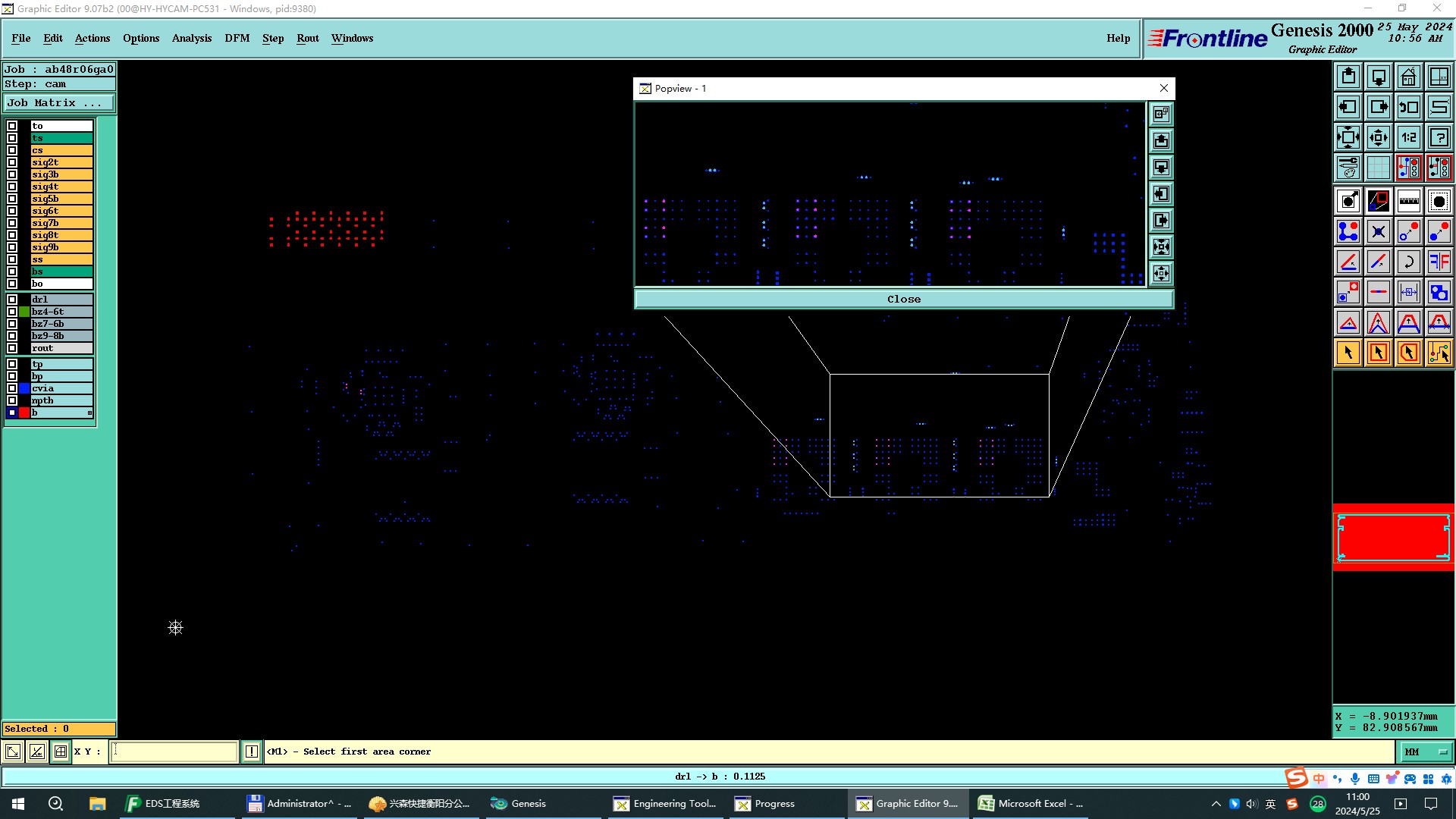
Task: Enable the sig2t layer checkbox
Action: click(x=12, y=162)
